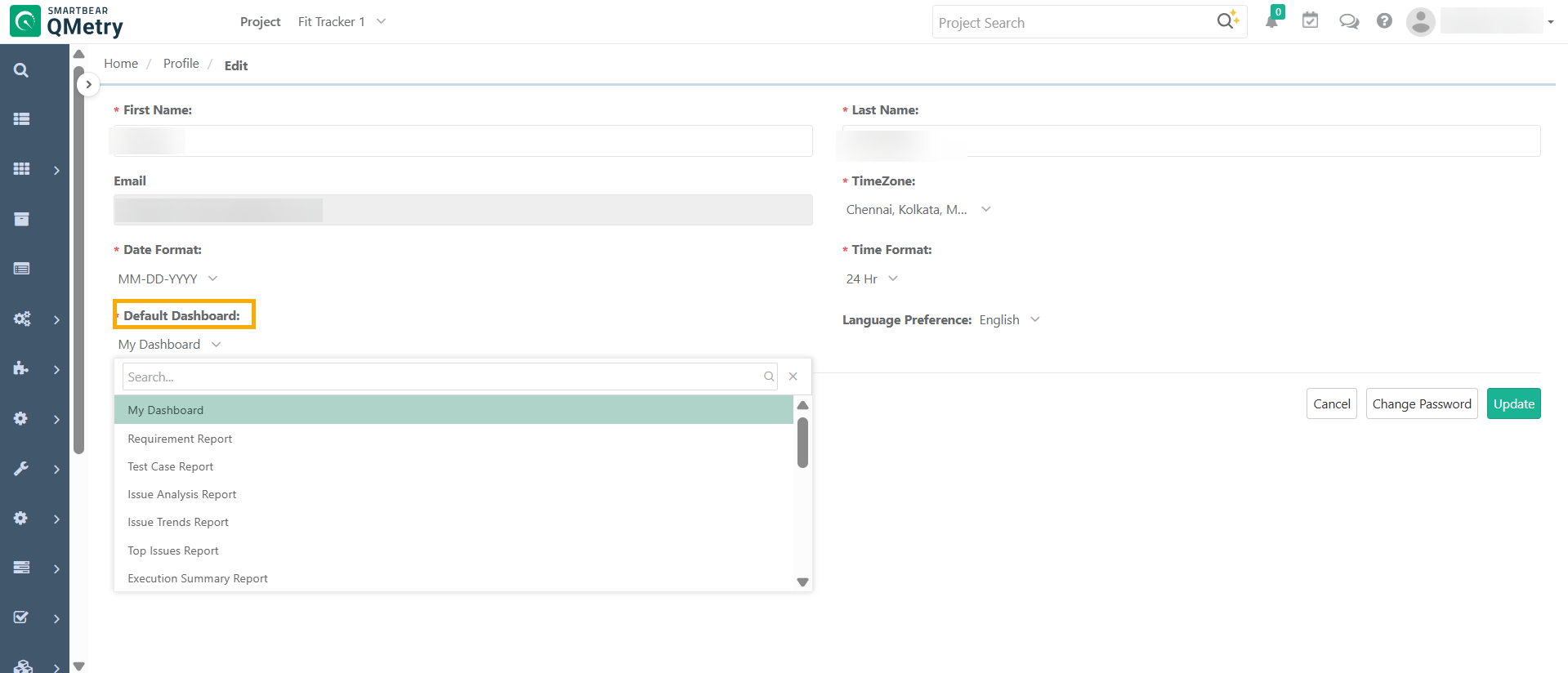Go to Profile breadcrumb link
This screenshot has height=673, width=1568.
[x=181, y=63]
